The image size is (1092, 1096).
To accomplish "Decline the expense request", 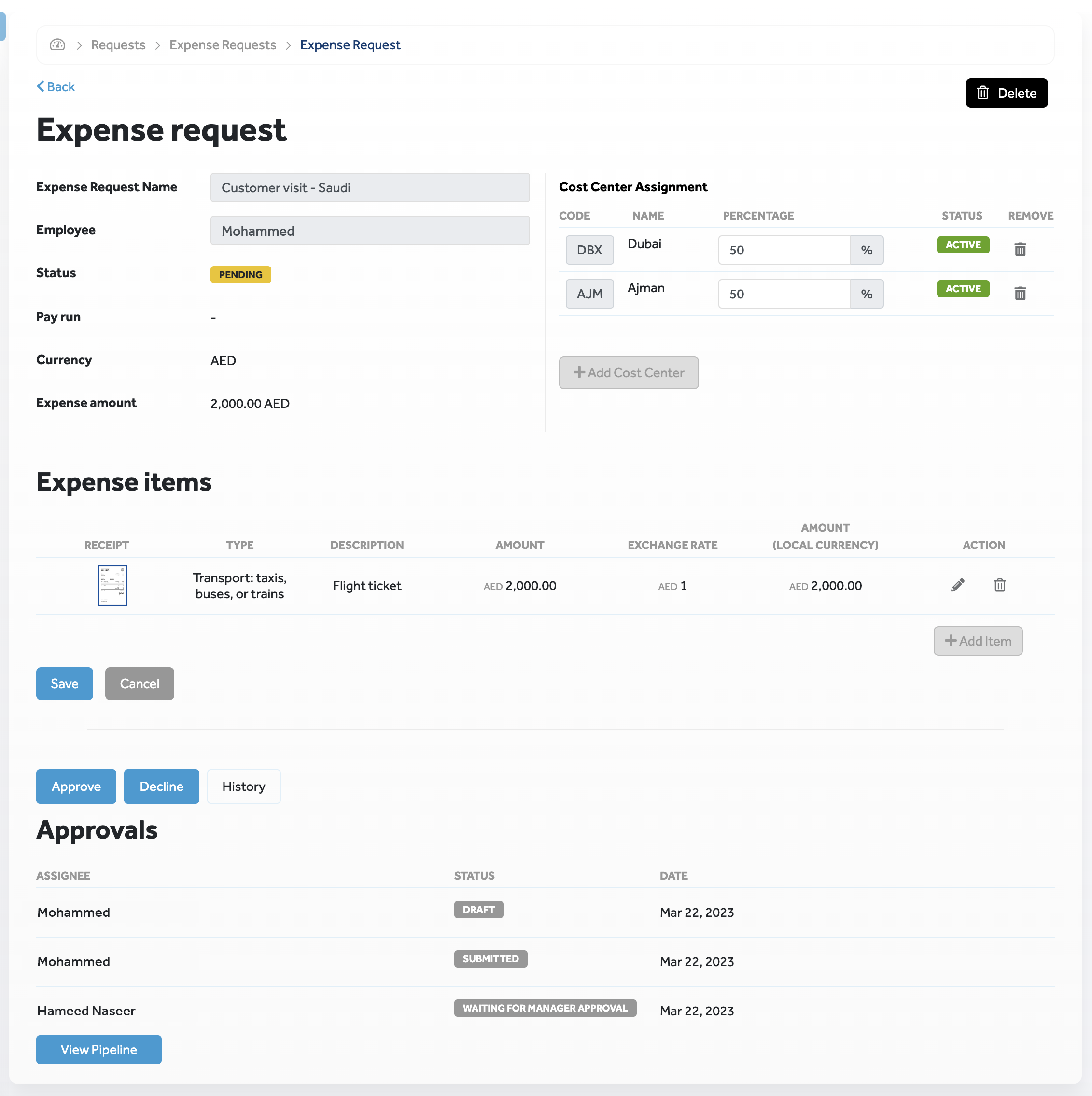I will (x=161, y=786).
